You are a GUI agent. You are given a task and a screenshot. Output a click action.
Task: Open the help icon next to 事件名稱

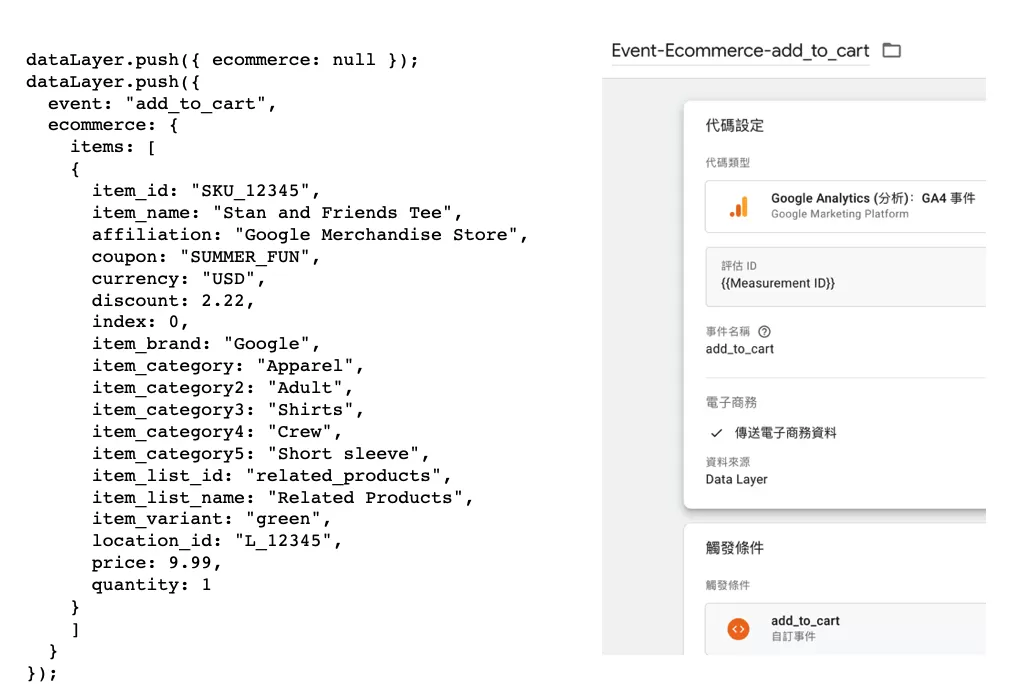pos(764,331)
